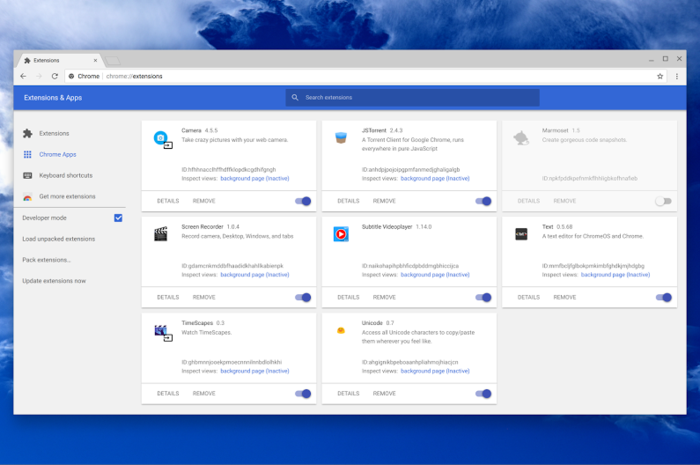The image size is (700, 465).
Task: Remove the Screen Recorder app
Action: coord(204,297)
